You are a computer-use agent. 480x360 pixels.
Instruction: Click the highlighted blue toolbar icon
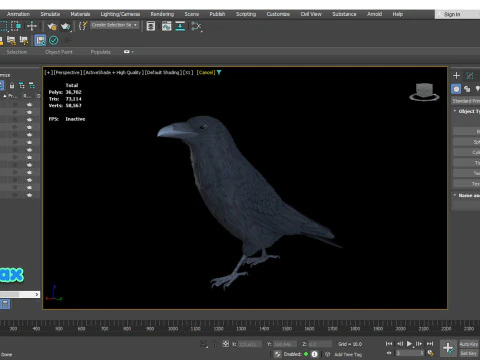pos(40,41)
